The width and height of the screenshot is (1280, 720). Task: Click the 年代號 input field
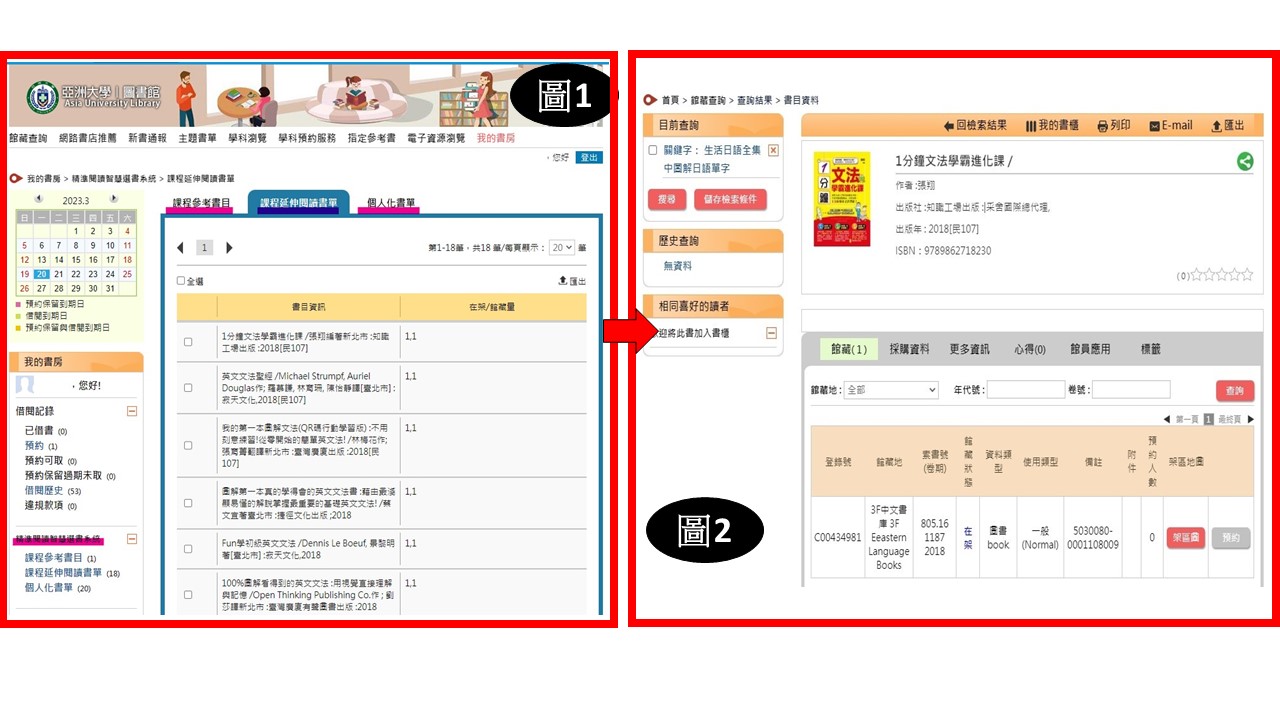click(1025, 389)
